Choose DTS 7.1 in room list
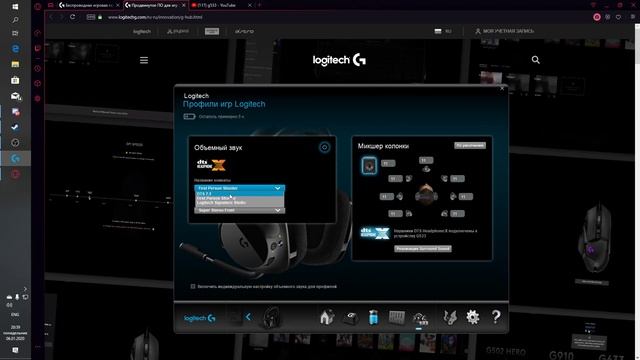The image size is (640, 360). (x=239, y=193)
